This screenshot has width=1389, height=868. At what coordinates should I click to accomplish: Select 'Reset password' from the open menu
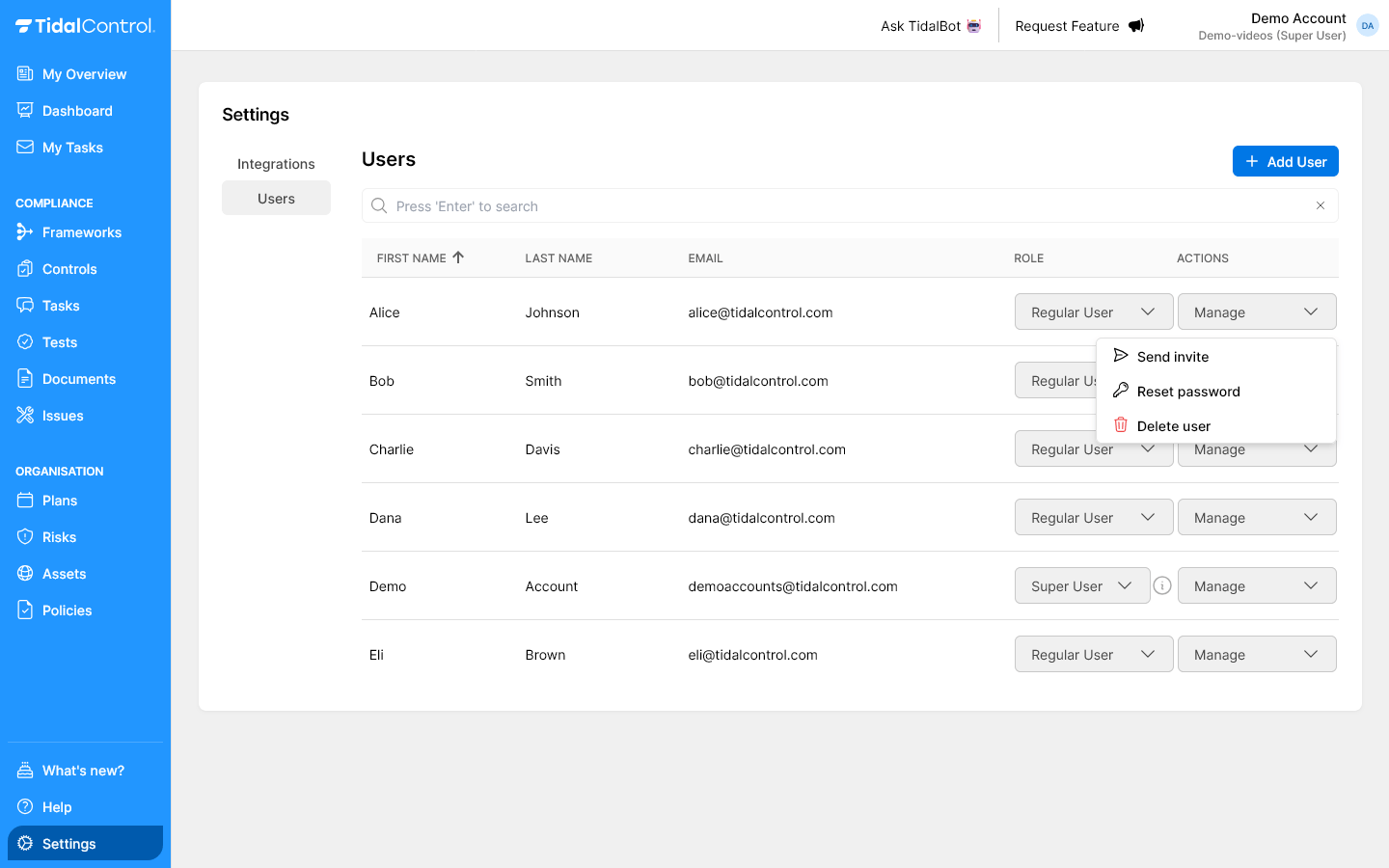click(x=1188, y=391)
